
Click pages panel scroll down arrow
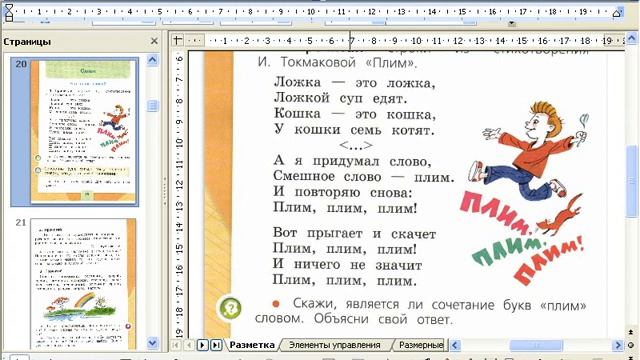click(152, 343)
